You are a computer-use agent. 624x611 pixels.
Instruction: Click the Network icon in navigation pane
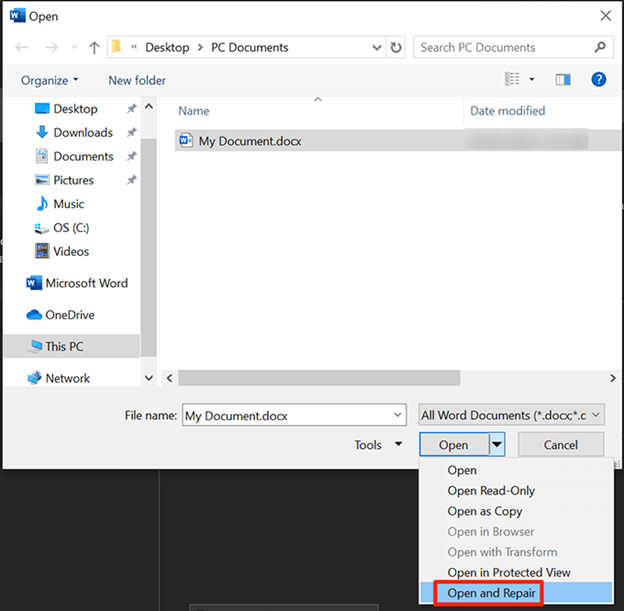click(x=67, y=378)
